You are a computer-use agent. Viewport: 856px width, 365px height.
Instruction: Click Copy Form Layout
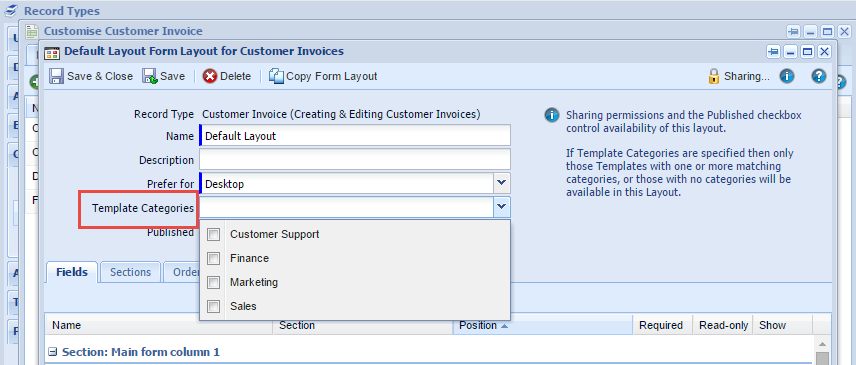pos(323,76)
